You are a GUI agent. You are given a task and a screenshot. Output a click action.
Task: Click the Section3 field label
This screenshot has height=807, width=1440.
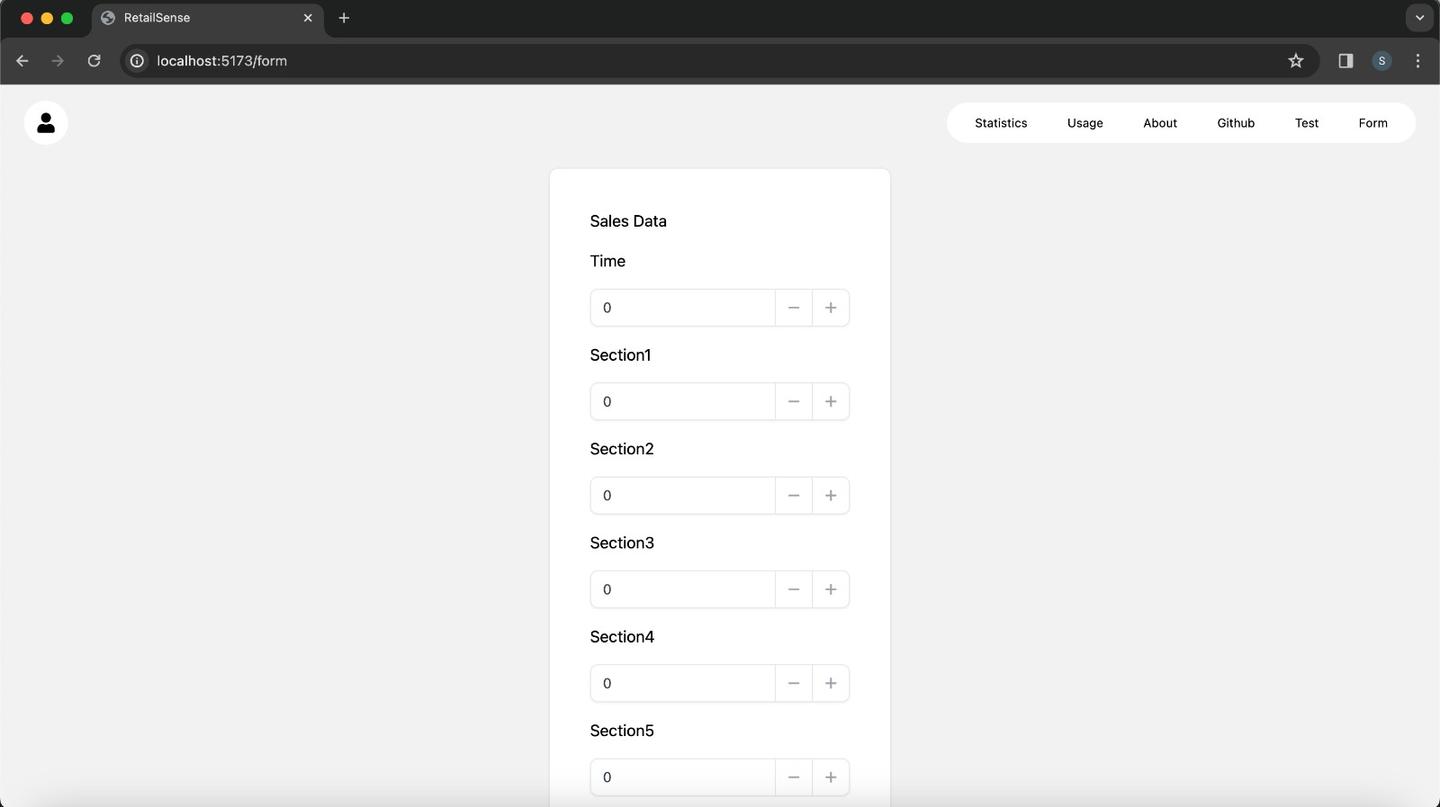[622, 543]
